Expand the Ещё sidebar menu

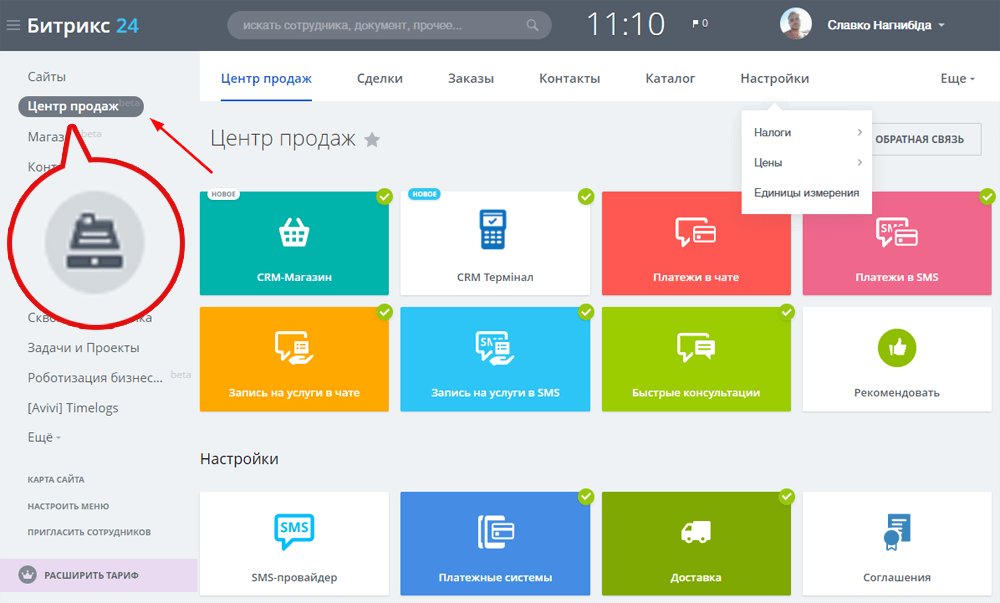pyautogui.click(x=44, y=437)
